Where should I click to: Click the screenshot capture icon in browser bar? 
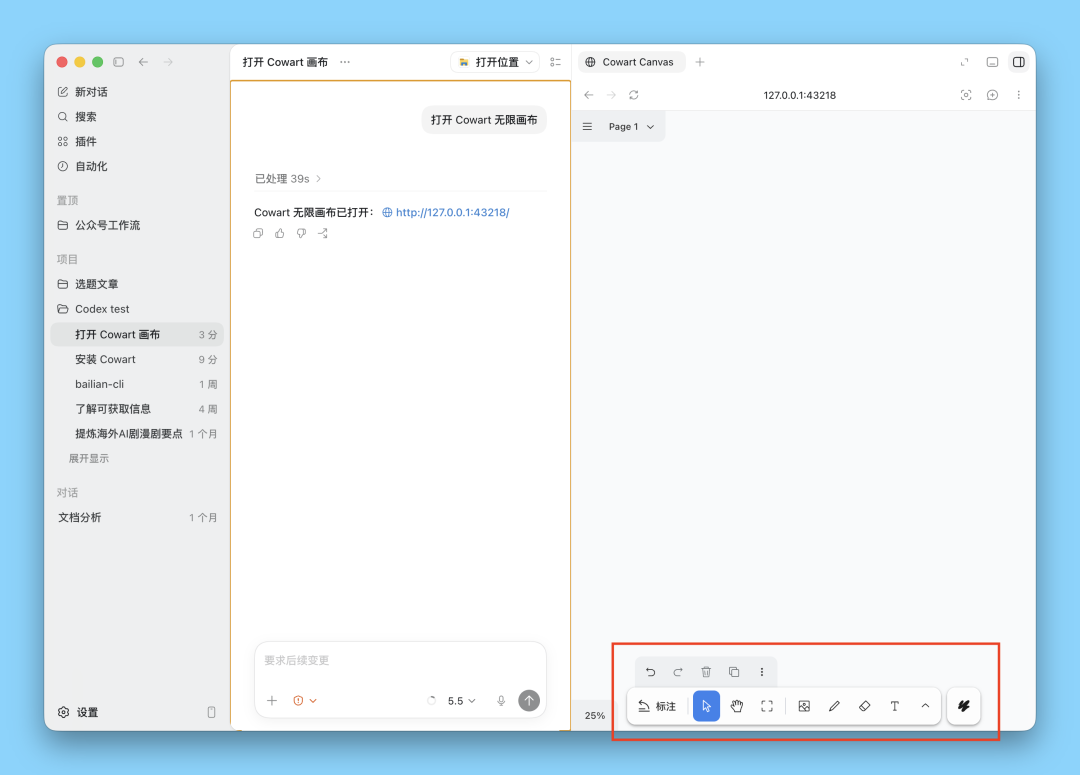click(966, 95)
